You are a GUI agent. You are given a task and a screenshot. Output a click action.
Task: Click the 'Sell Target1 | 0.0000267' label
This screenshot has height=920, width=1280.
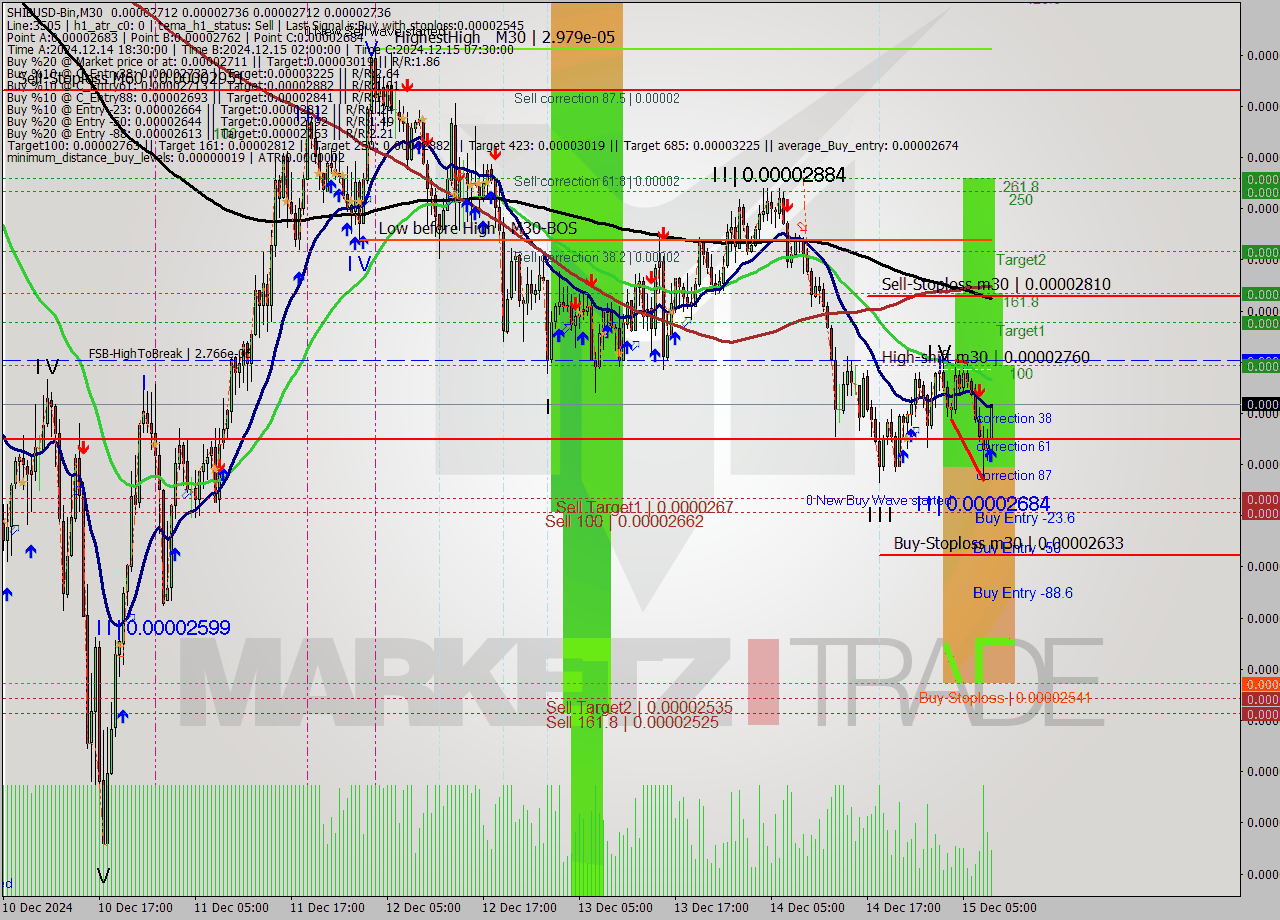click(644, 507)
